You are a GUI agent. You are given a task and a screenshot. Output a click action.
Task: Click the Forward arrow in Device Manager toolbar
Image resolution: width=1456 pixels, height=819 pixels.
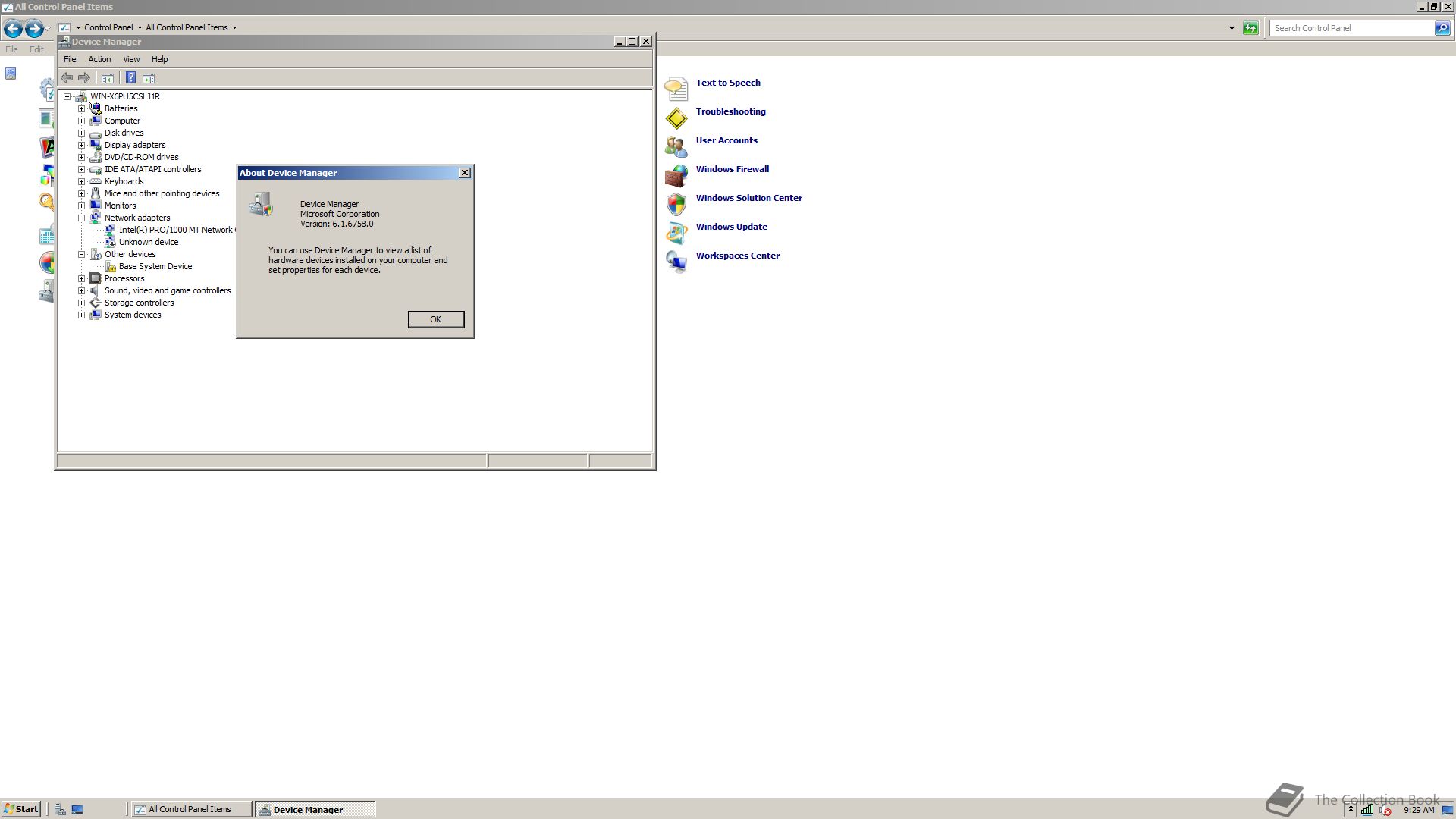coord(84,77)
